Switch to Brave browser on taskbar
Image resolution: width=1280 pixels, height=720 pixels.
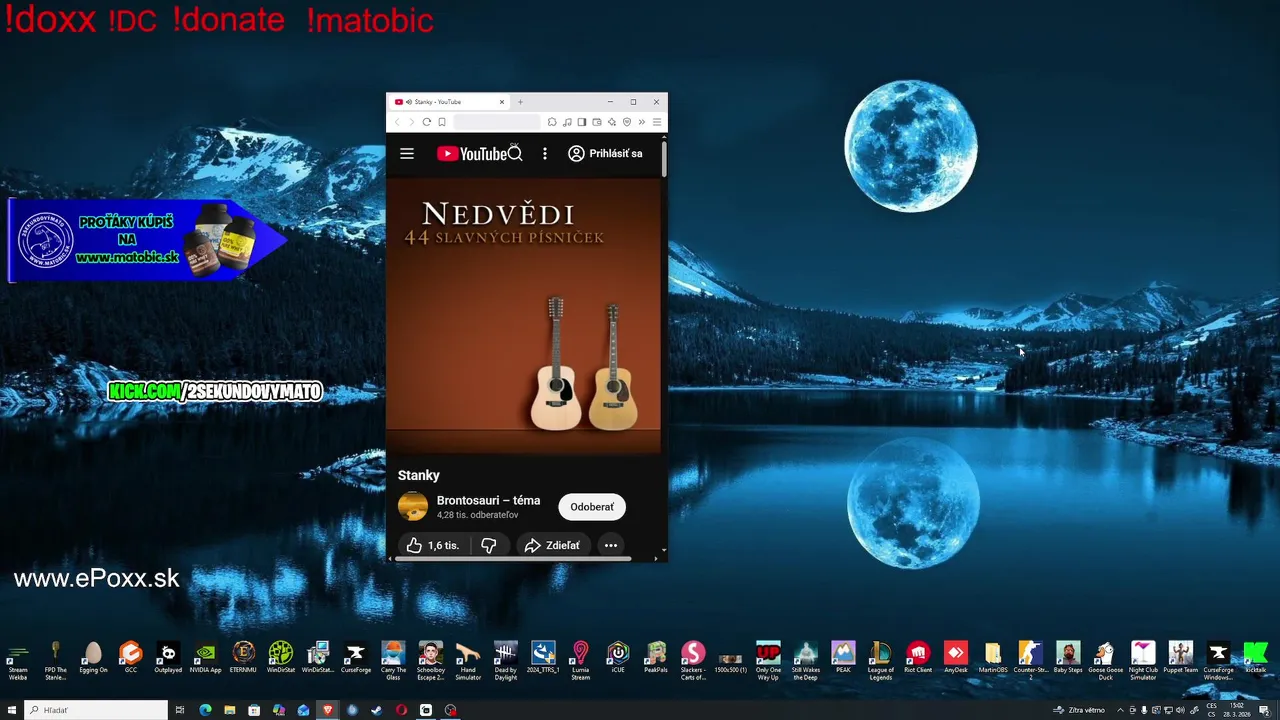click(x=327, y=710)
